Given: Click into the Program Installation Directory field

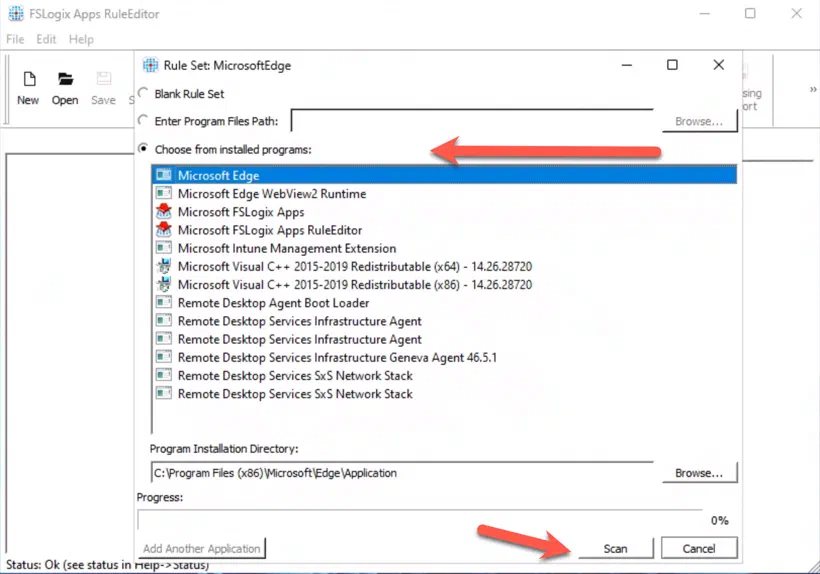Looking at the screenshot, I should (x=402, y=473).
